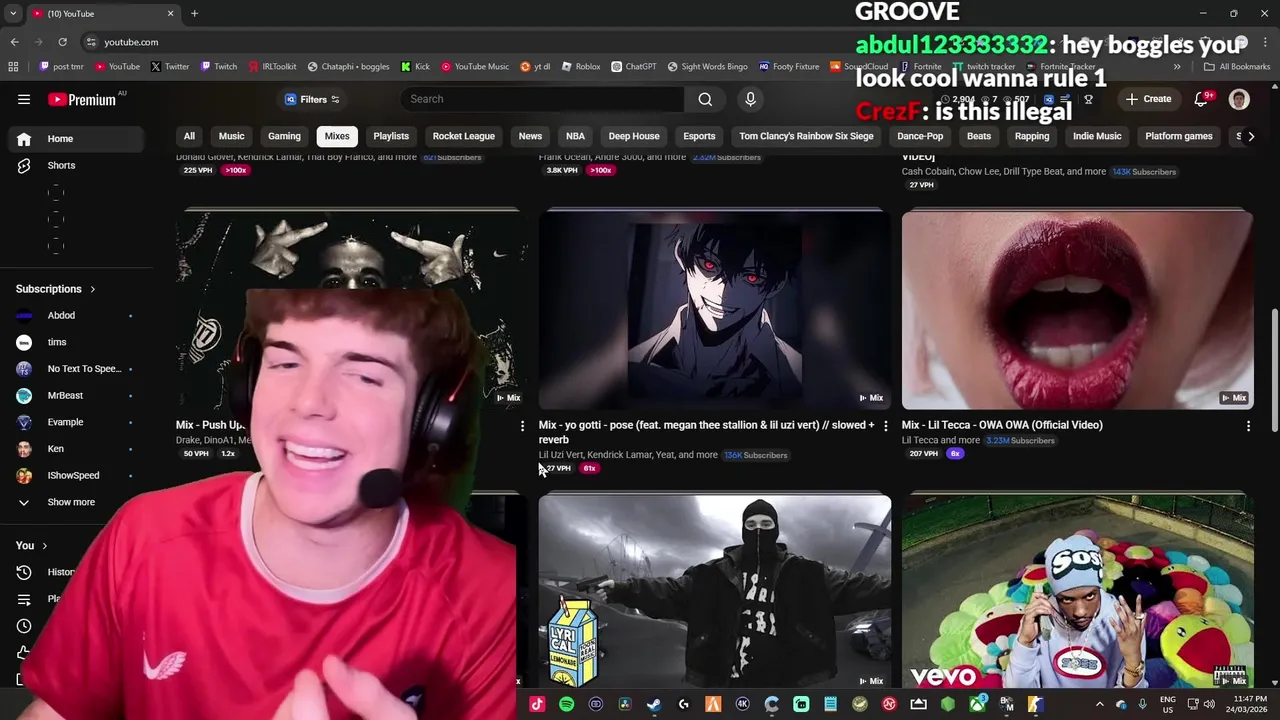
Task: Open Spotify from the taskbar
Action: point(566,705)
